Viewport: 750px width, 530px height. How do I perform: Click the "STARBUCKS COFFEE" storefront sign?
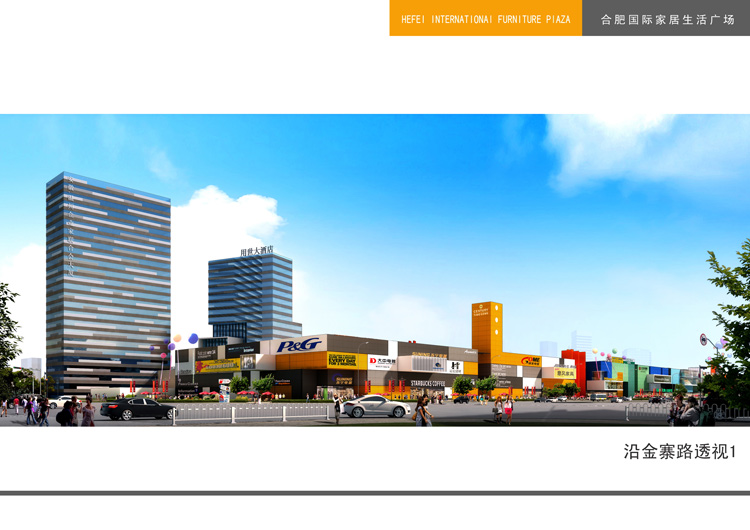pos(428,384)
